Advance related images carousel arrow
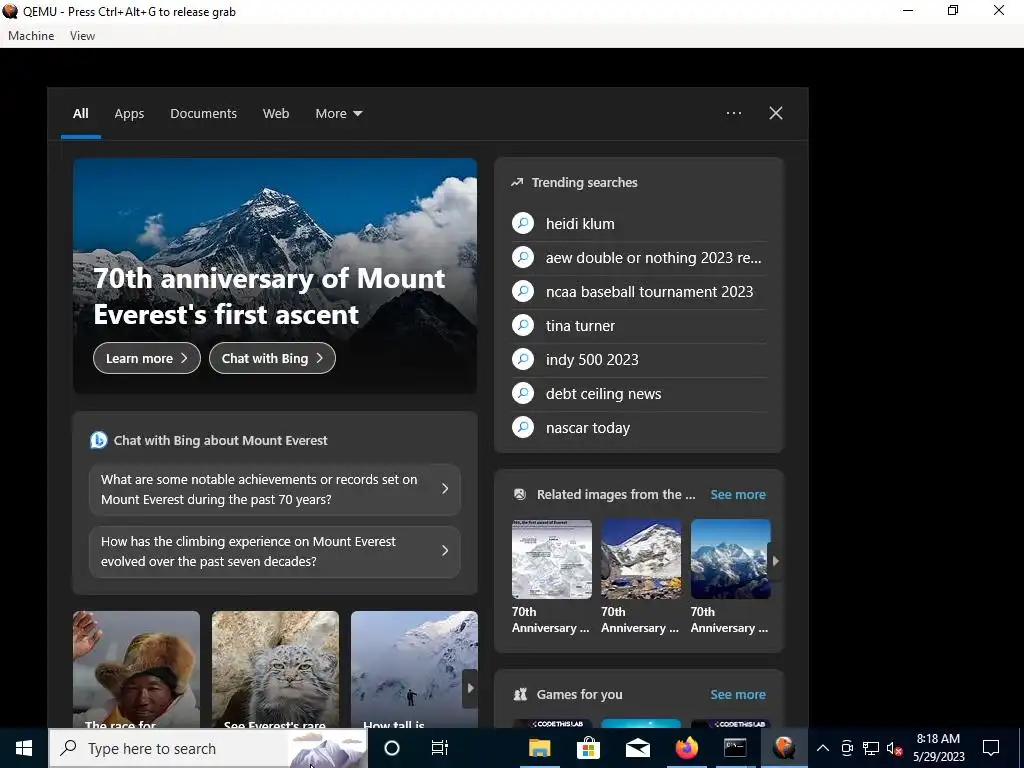Viewport: 1024px width, 768px height. click(x=775, y=560)
